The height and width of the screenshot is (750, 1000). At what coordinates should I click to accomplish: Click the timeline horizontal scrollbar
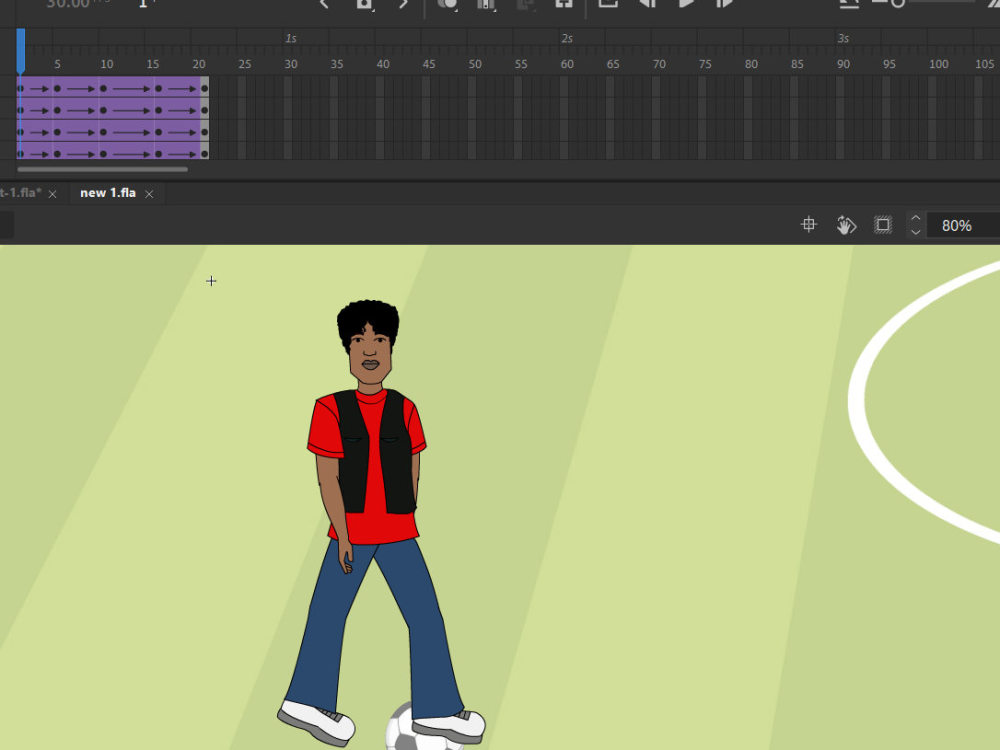tap(103, 170)
